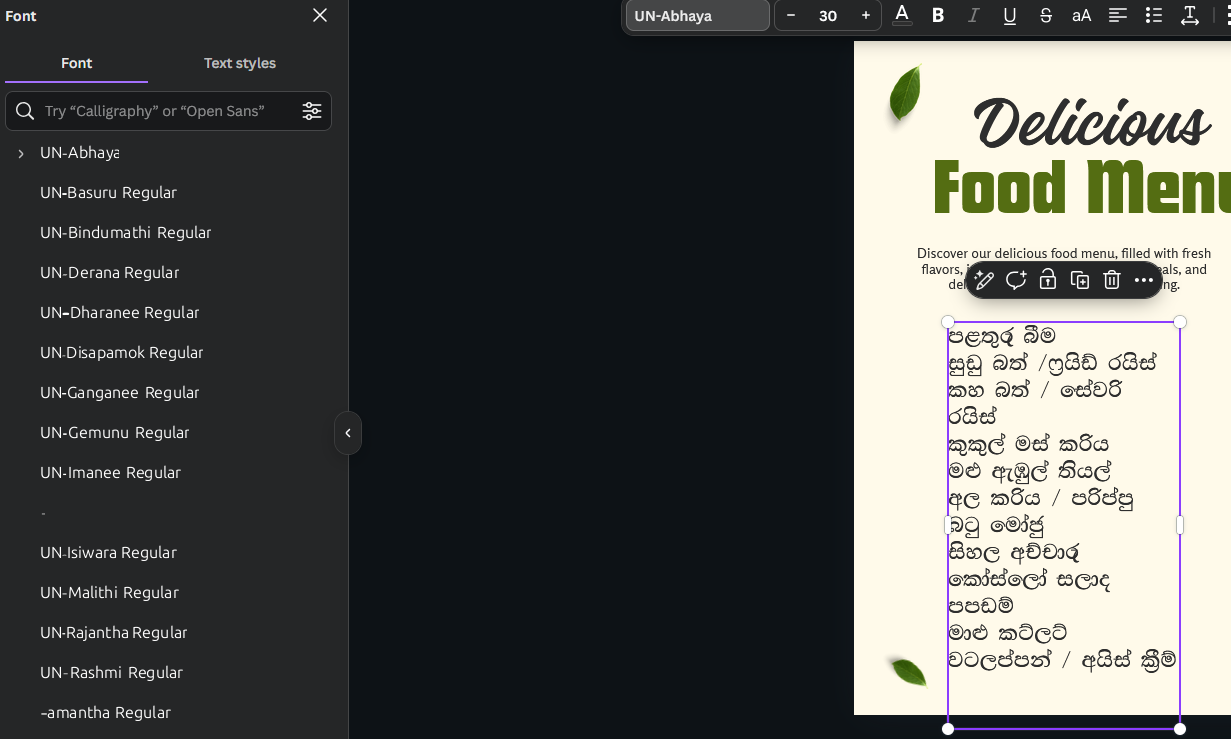The height and width of the screenshot is (739, 1231).
Task: Expand the UN-Abhaya font family
Action: pos(21,153)
